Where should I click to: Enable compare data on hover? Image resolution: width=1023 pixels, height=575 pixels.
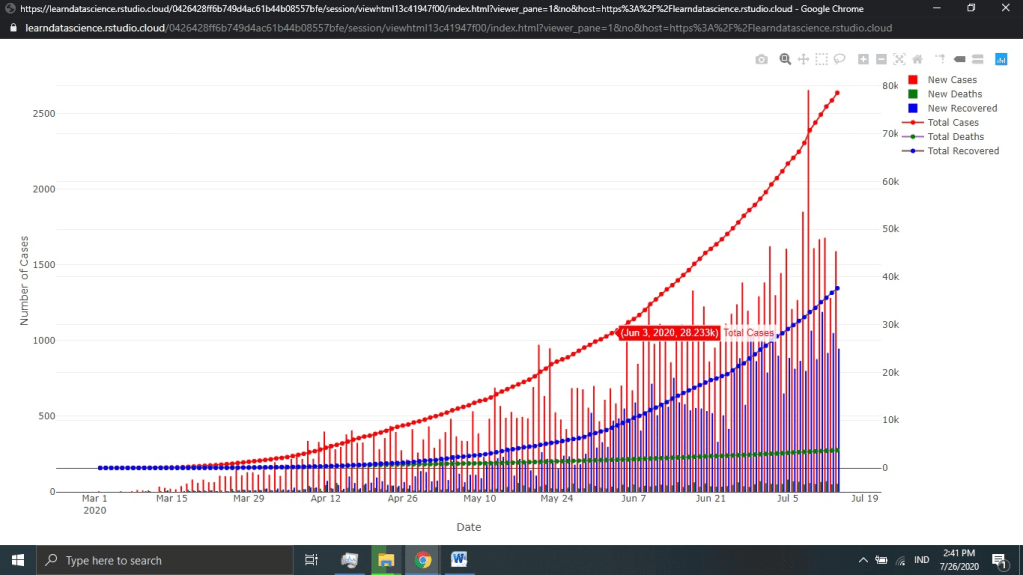977,59
